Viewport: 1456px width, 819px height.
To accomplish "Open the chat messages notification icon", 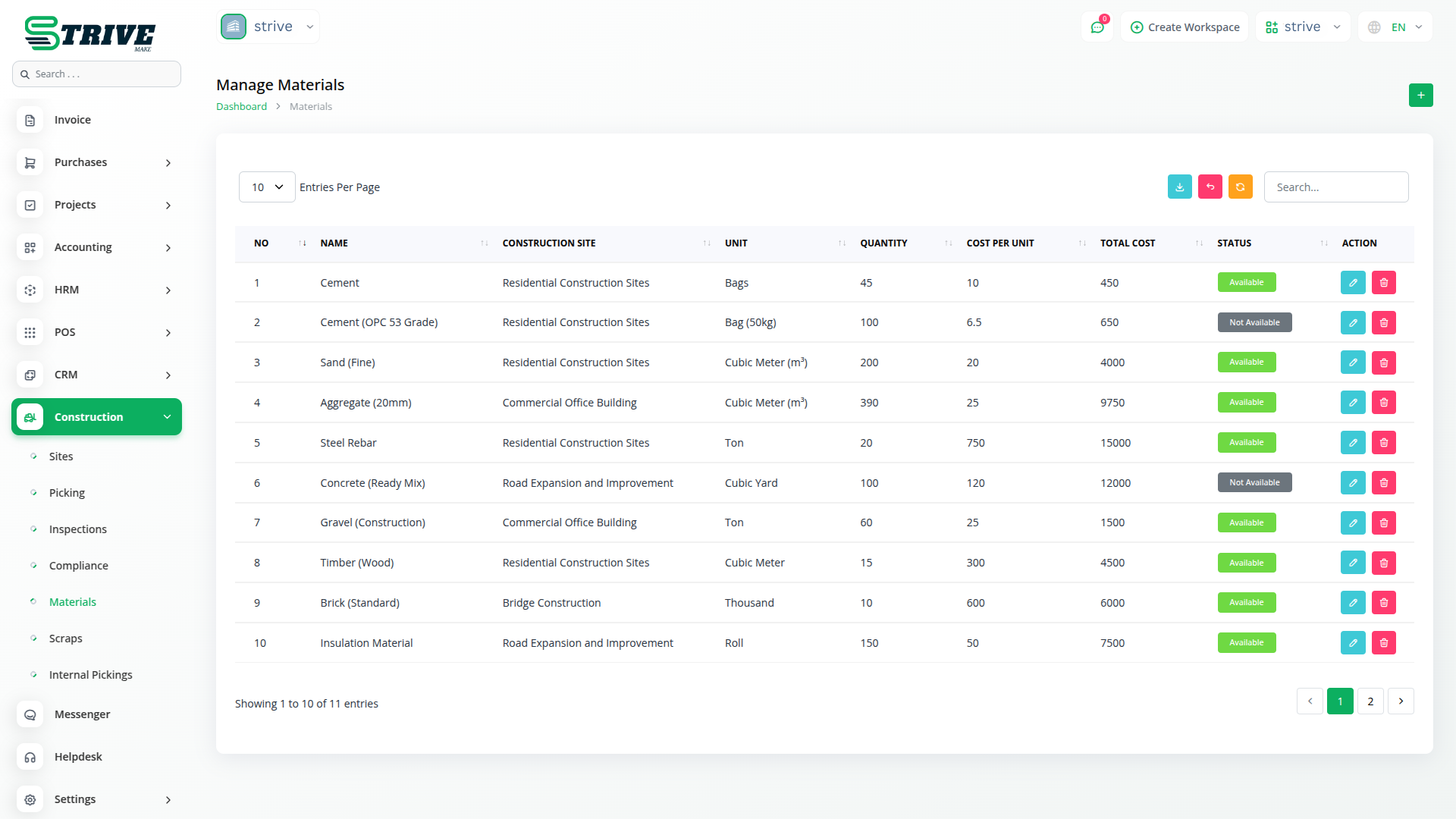I will click(1097, 27).
